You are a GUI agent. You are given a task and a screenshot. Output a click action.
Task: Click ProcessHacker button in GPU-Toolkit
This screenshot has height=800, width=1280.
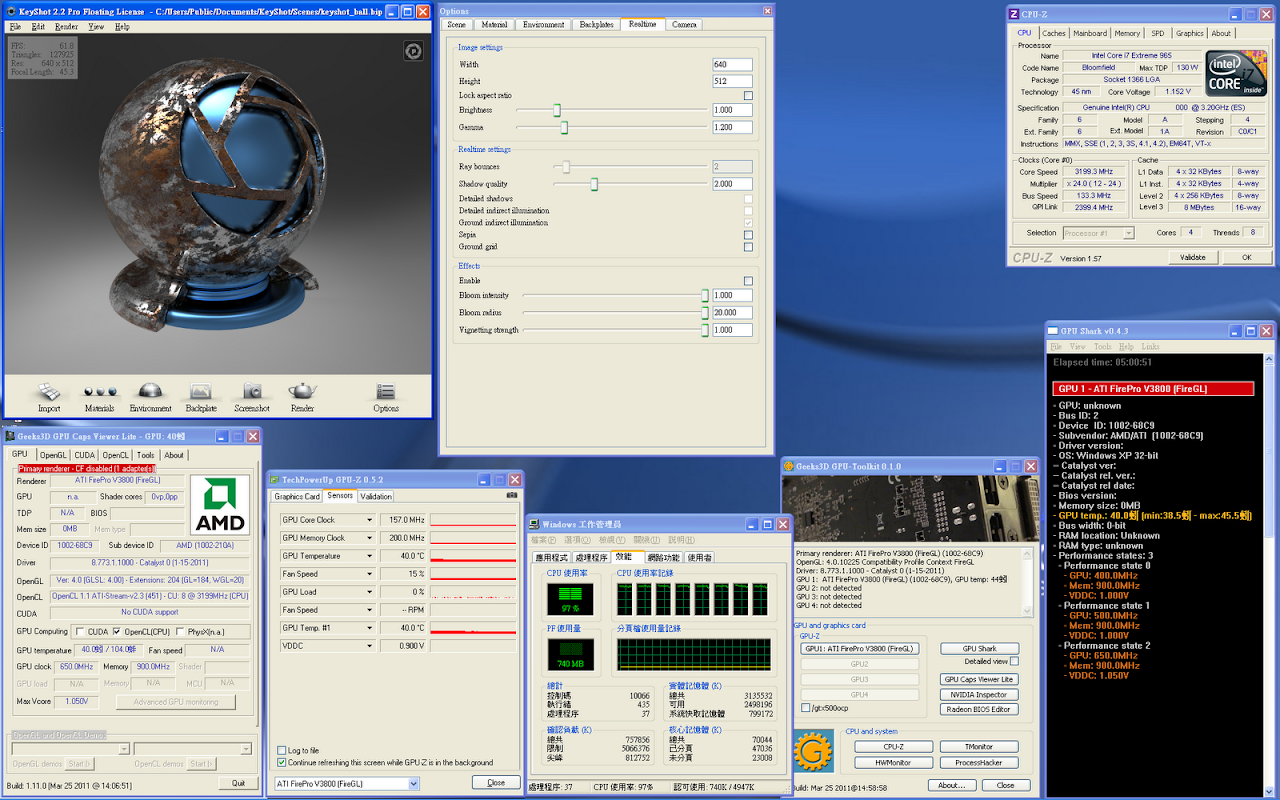tap(979, 762)
